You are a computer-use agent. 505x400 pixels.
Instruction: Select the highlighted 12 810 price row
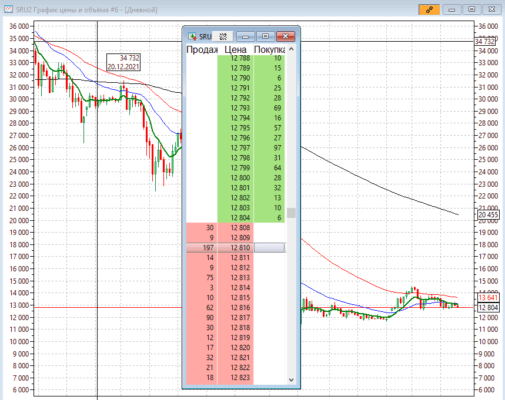pyautogui.click(x=235, y=248)
